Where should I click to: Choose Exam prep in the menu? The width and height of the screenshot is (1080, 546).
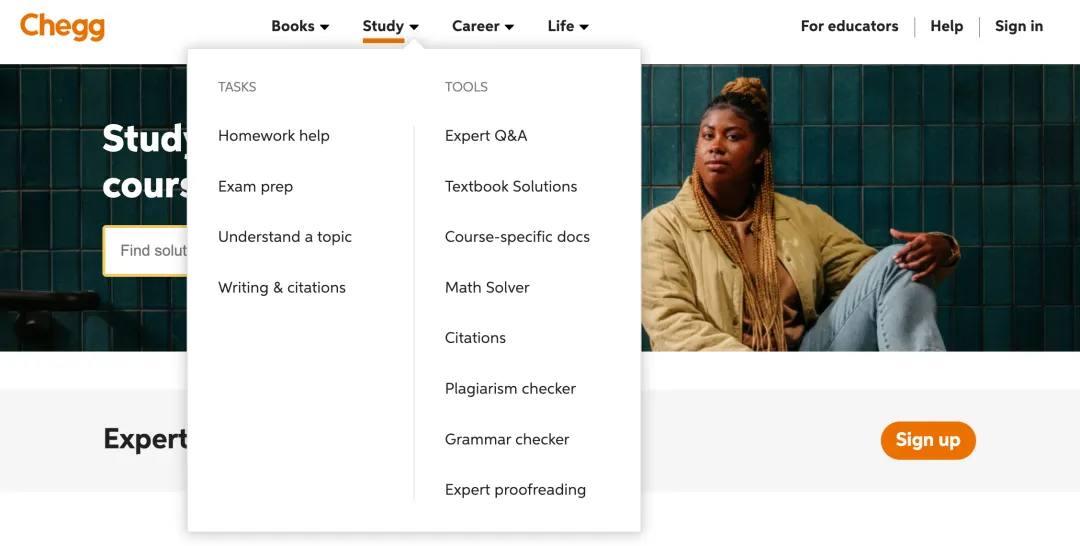(x=255, y=187)
